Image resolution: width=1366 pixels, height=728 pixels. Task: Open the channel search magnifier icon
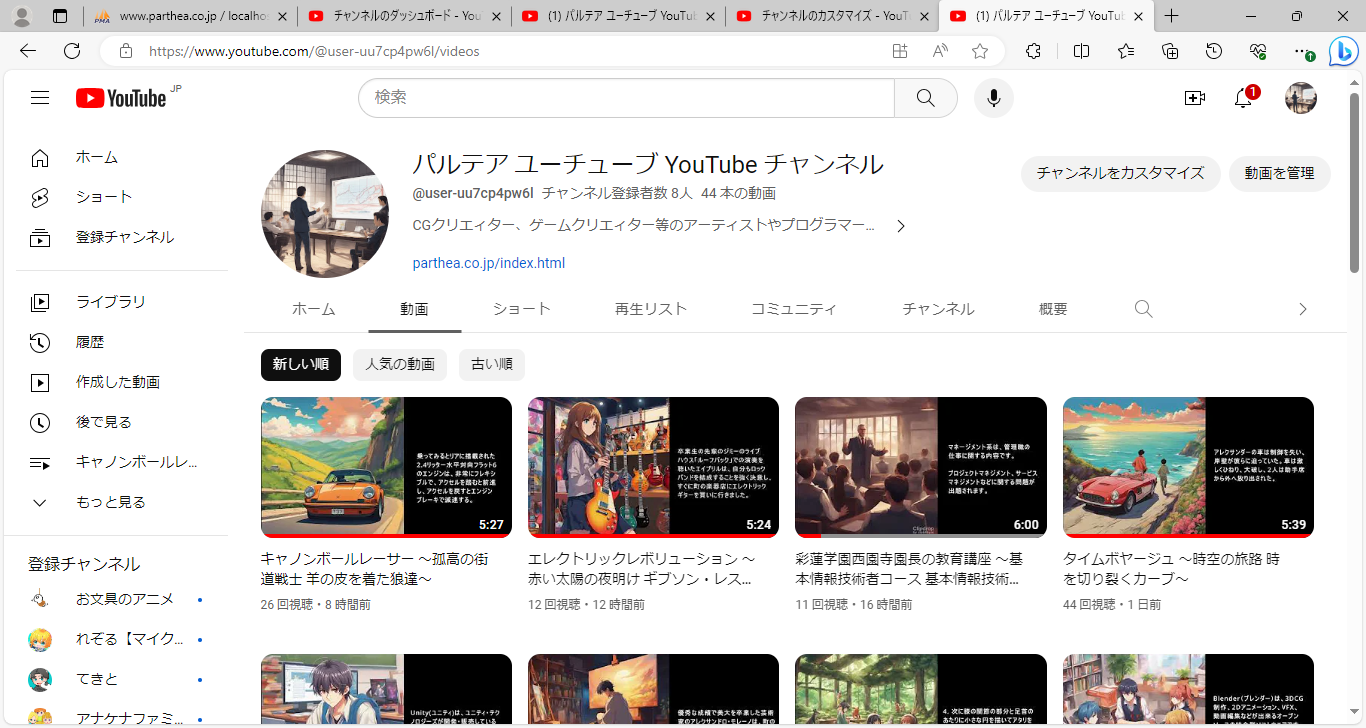pyautogui.click(x=1143, y=310)
